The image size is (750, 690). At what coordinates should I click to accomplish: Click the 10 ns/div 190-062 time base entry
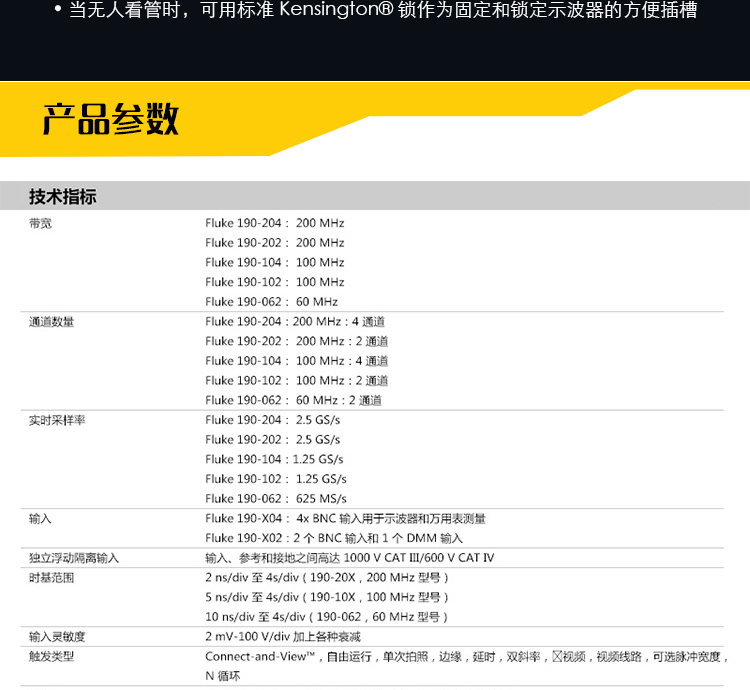tap(326, 617)
